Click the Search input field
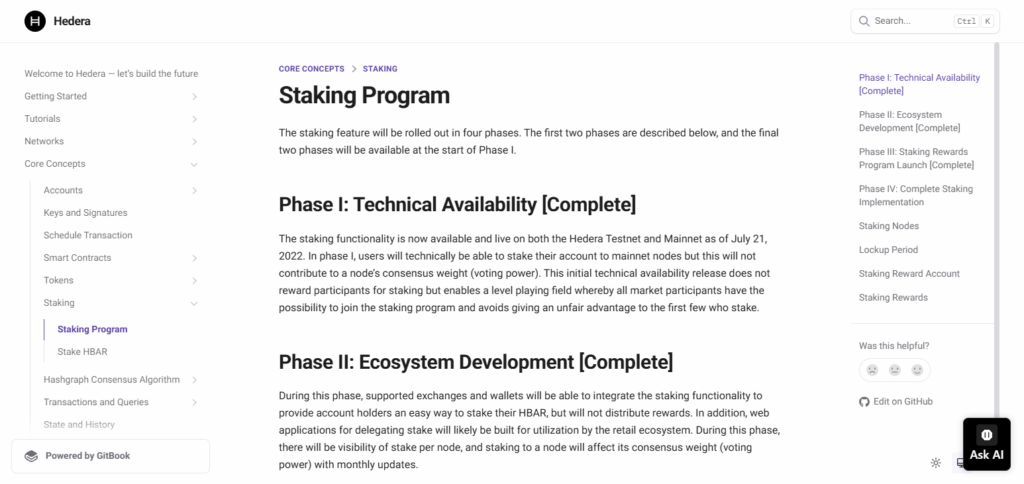Viewport: 1024px width, 484px height. click(x=910, y=21)
